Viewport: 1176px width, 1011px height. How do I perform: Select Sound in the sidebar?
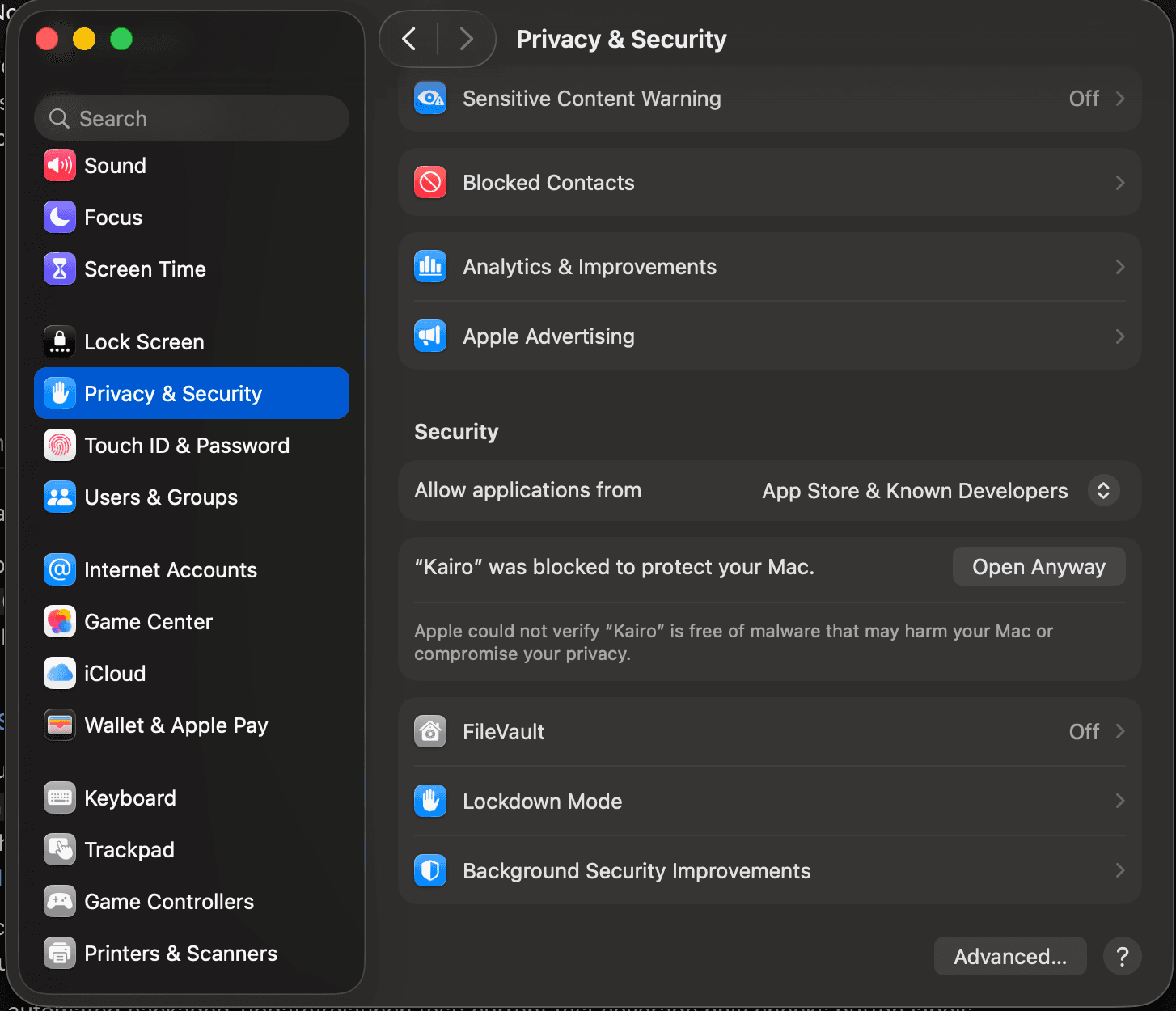pyautogui.click(x=192, y=166)
